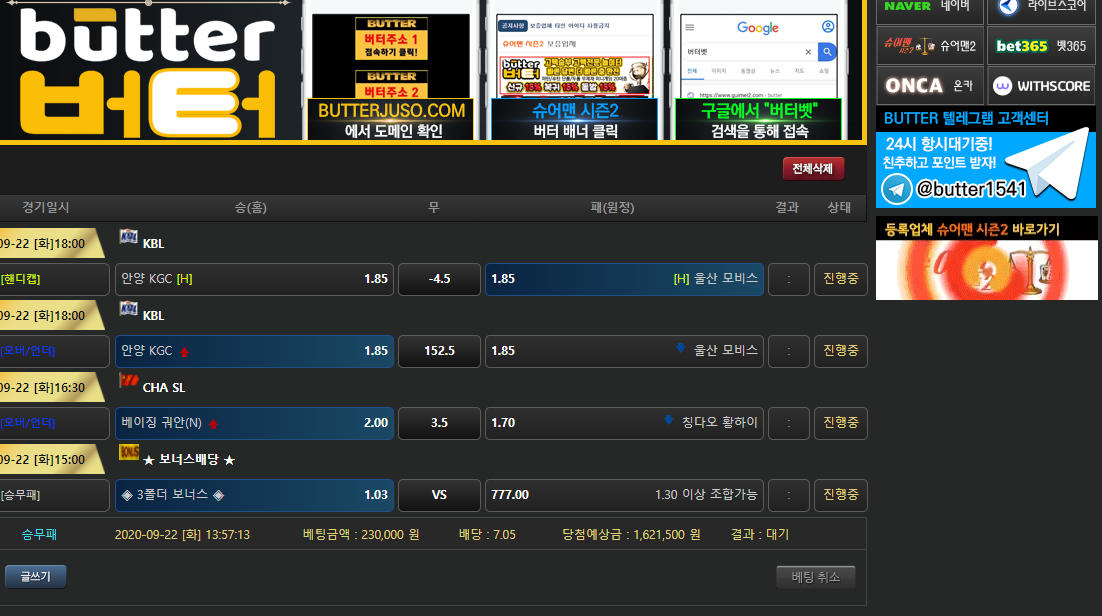The width and height of the screenshot is (1102, 616).
Task: Open the NAVER shortcut
Action: click(929, 7)
